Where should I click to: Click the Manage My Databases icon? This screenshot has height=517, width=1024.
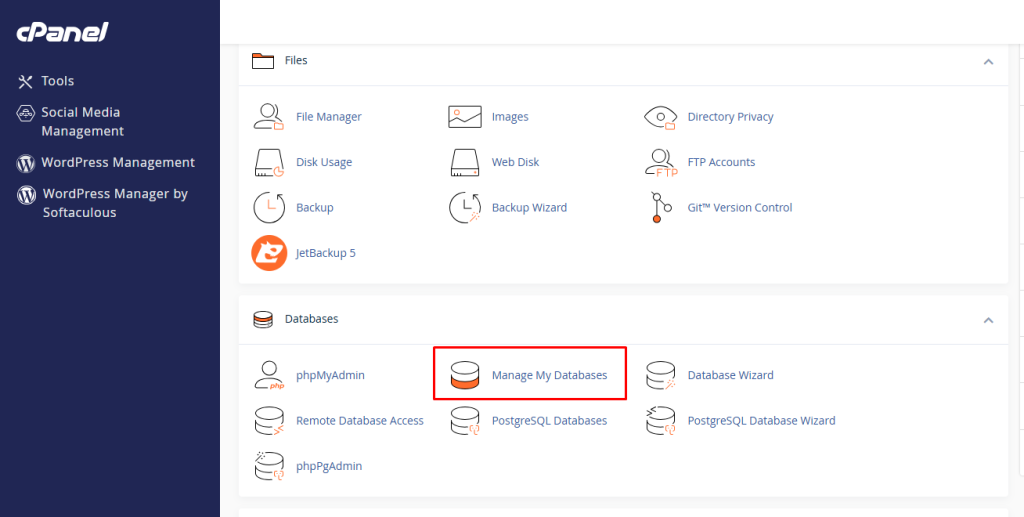point(465,375)
